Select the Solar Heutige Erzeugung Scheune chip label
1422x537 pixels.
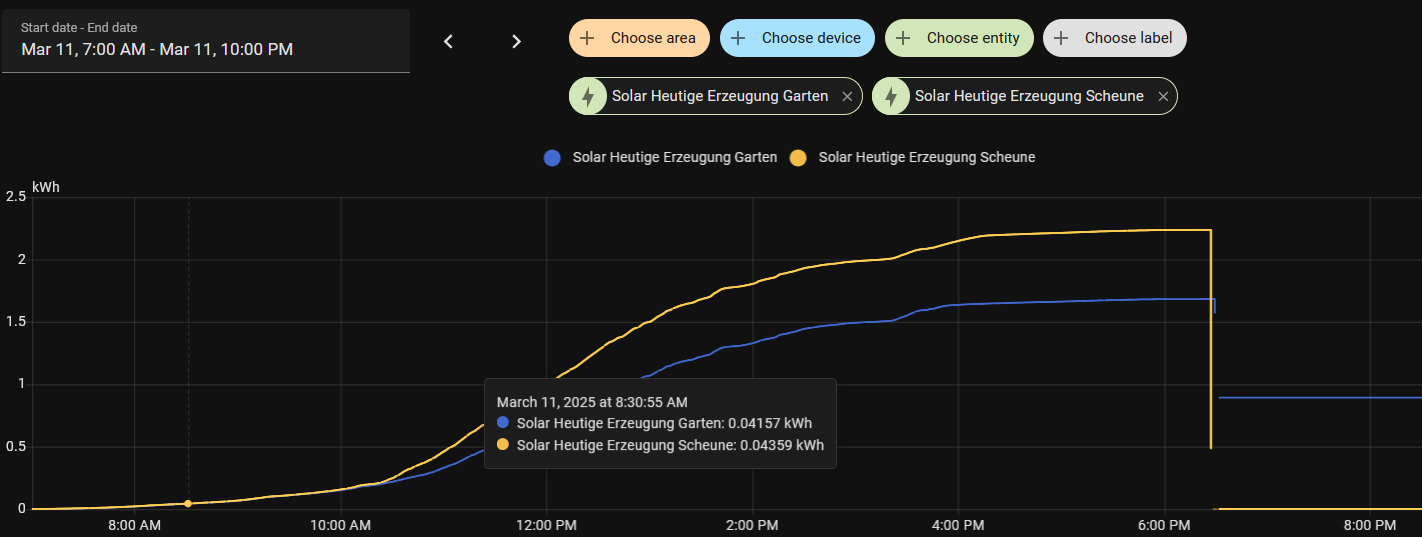pos(1028,96)
